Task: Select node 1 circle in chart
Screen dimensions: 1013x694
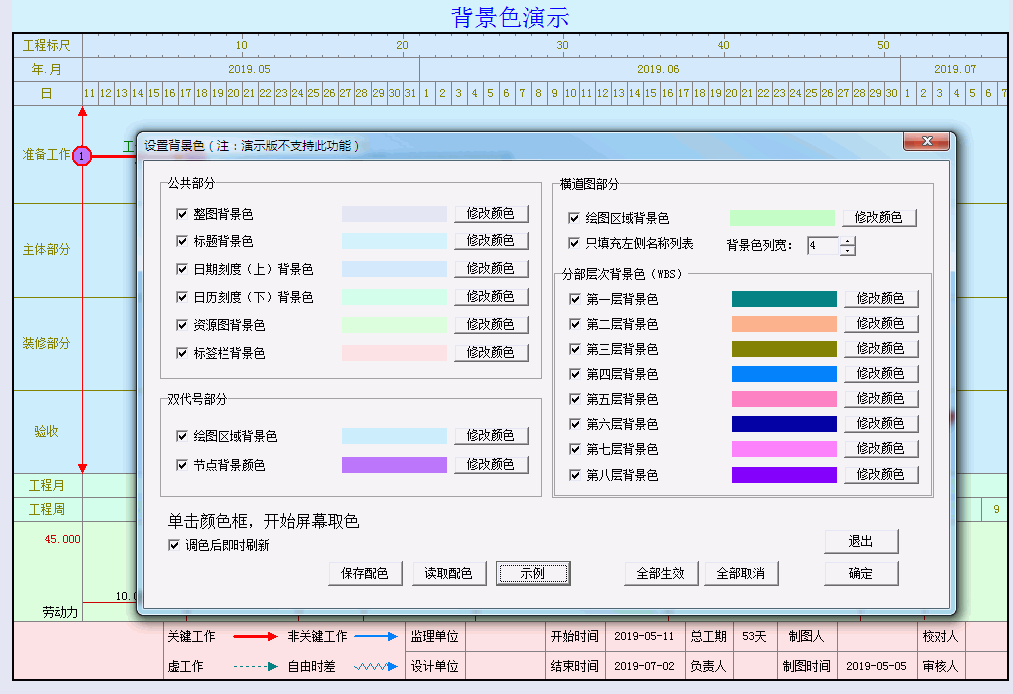Action: tap(81, 156)
